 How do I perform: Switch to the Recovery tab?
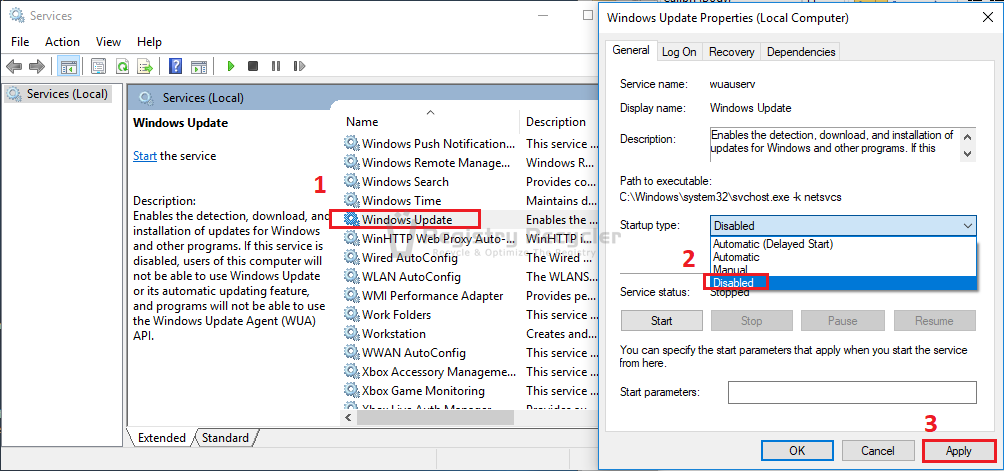point(731,52)
